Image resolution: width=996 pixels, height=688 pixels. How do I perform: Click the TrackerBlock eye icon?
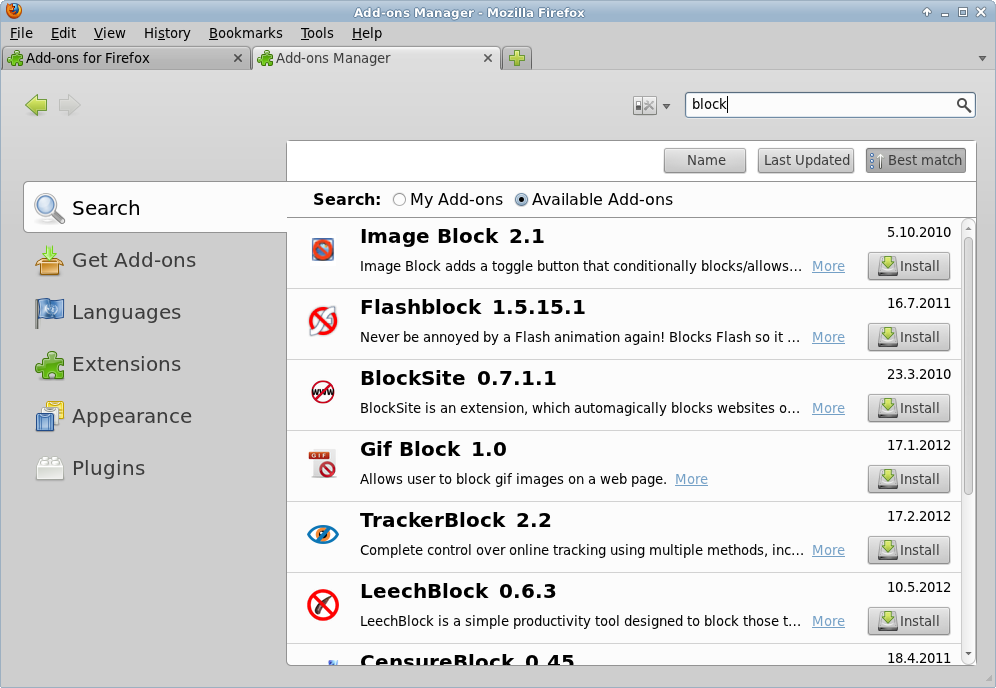pos(323,534)
